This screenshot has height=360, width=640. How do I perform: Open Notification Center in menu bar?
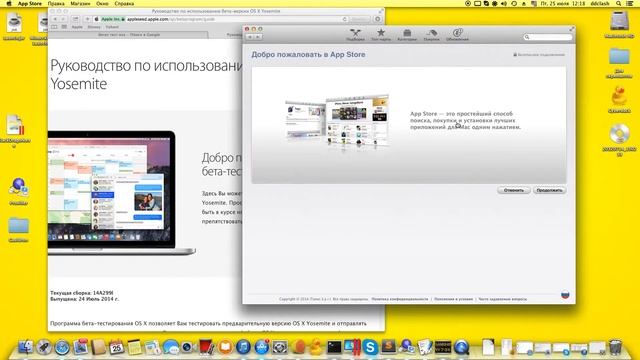point(630,3)
